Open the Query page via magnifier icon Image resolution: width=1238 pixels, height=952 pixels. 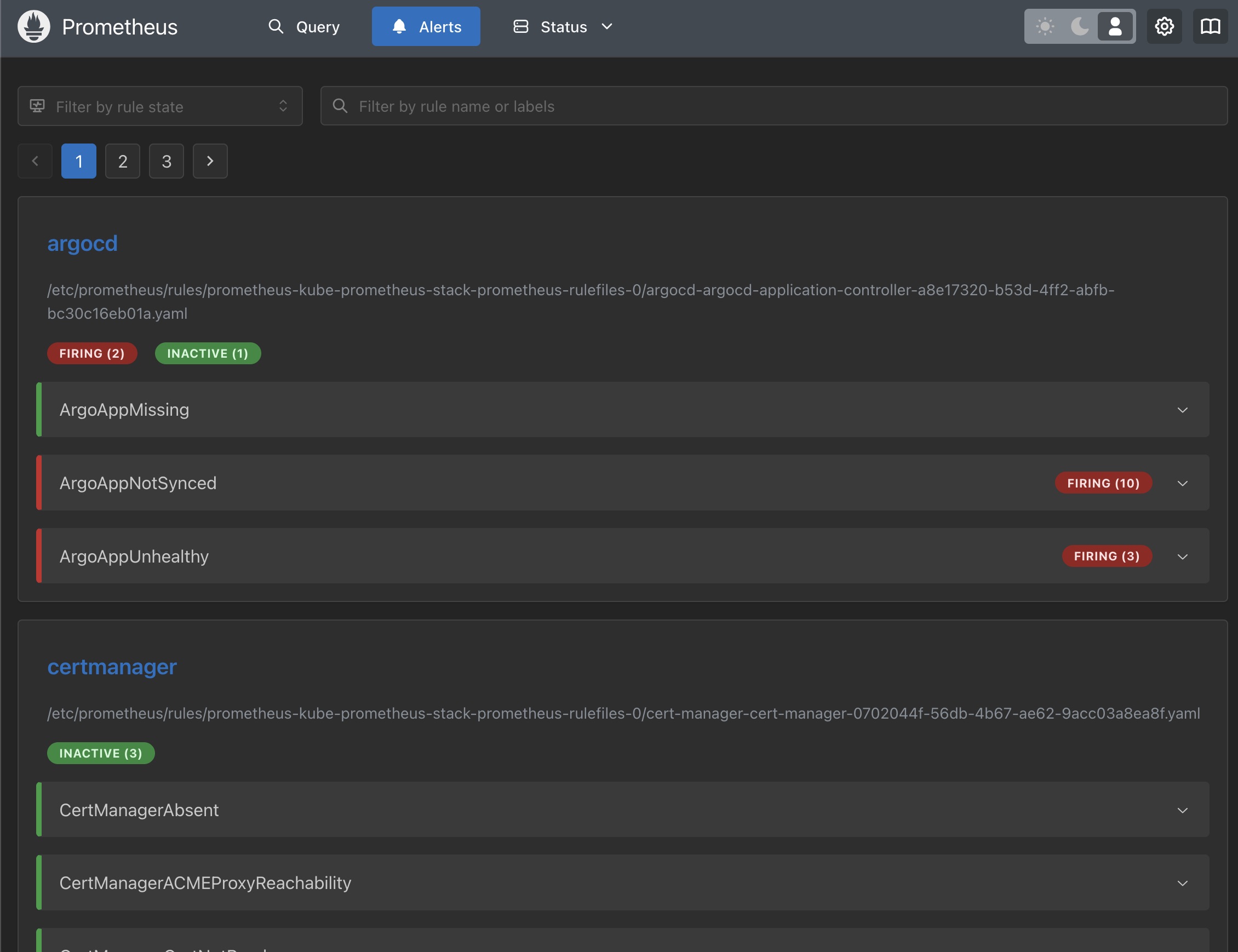point(277,26)
